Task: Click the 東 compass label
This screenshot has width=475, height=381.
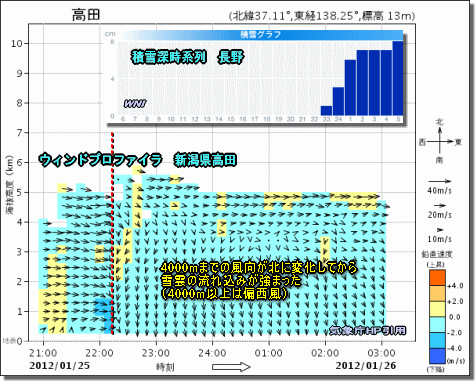Action: coord(458,142)
